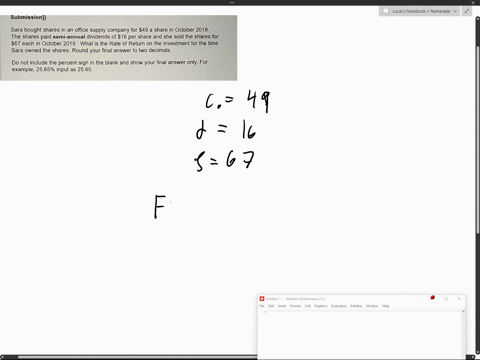Click the Mathematica scrollbar up arrow
This screenshot has width=480, height=360.
pyautogui.click(x=463, y=312)
